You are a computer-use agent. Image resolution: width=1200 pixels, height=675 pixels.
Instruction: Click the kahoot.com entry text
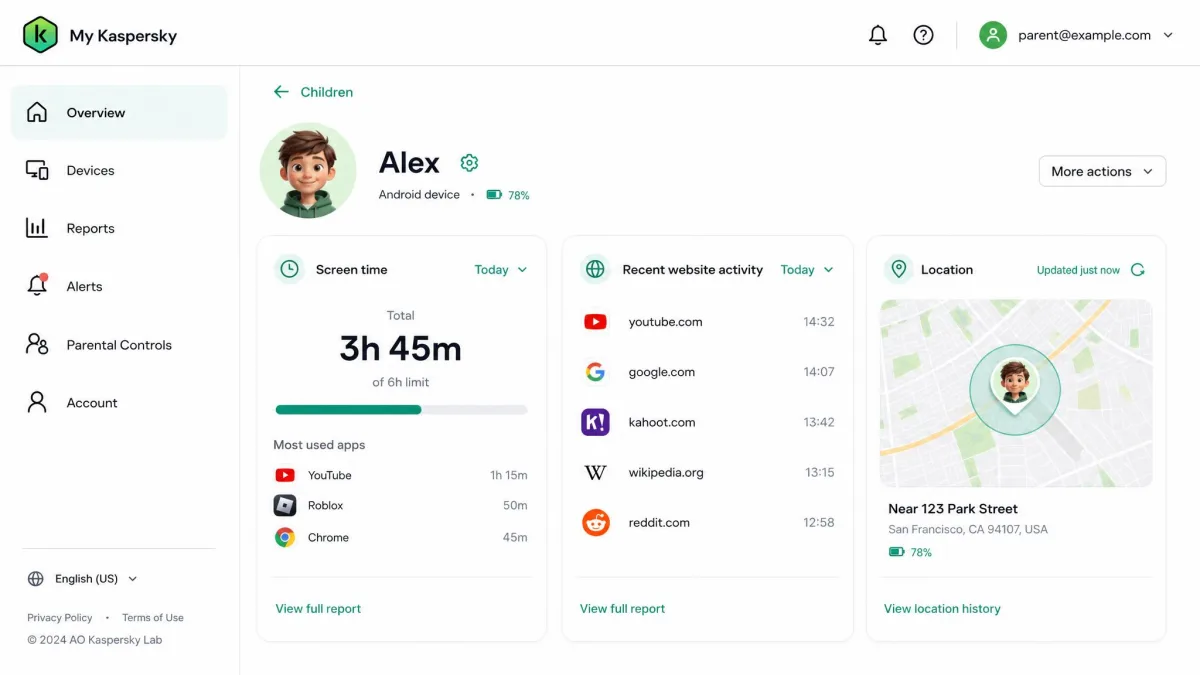click(662, 422)
